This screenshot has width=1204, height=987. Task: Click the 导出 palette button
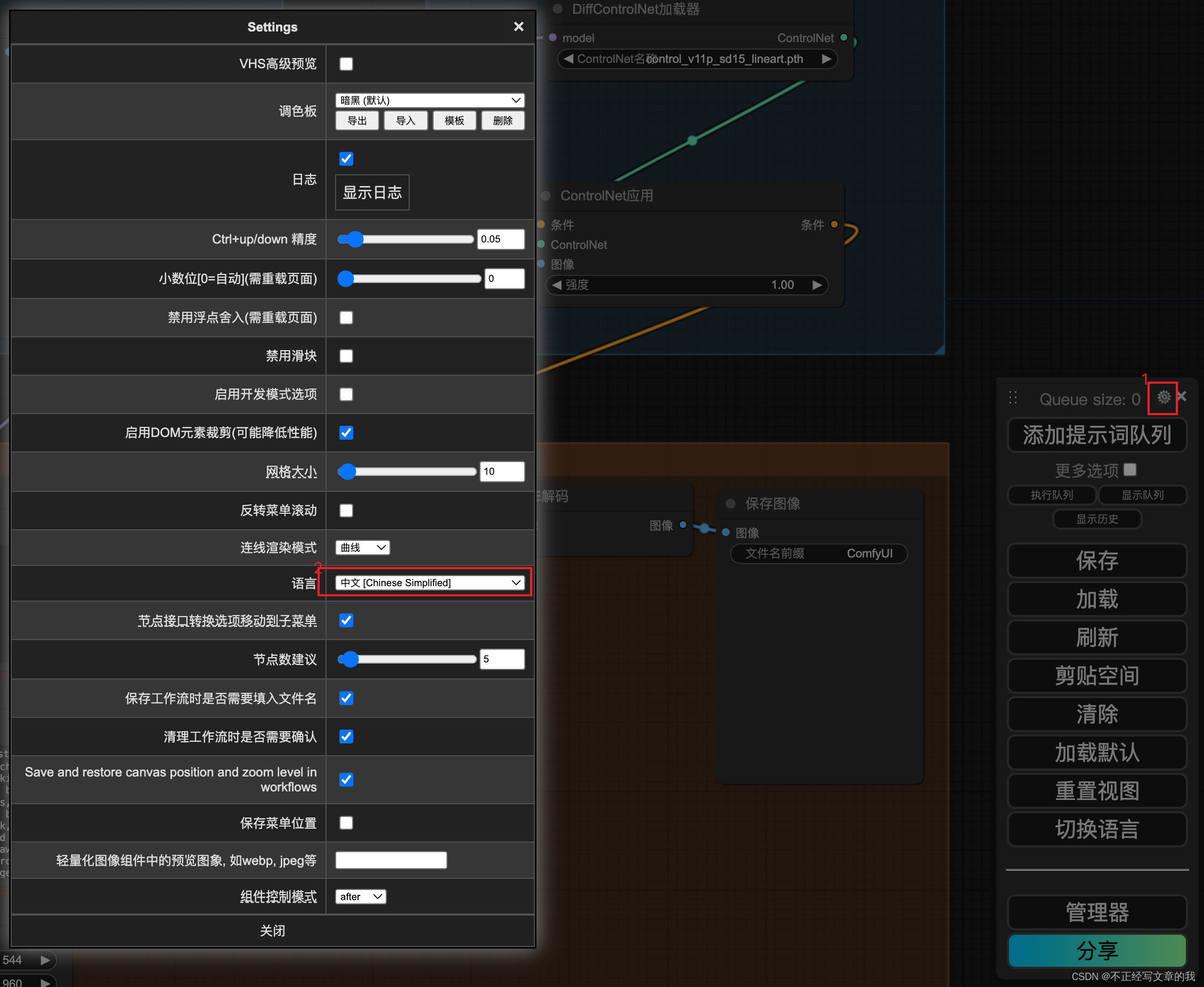pyautogui.click(x=357, y=120)
